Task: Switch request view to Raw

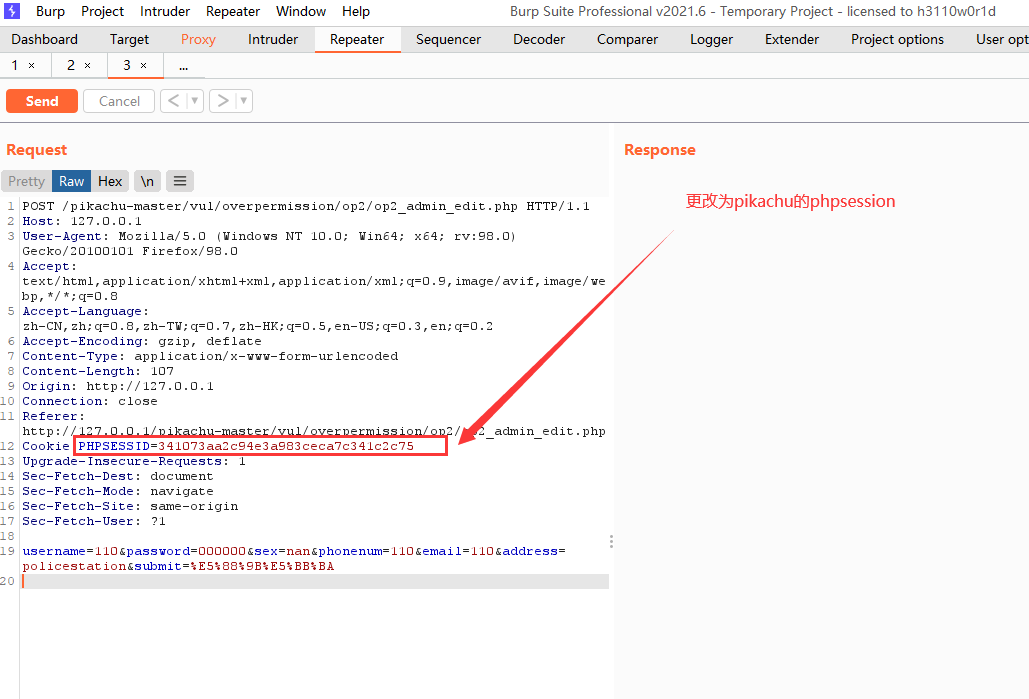Action: click(x=72, y=181)
